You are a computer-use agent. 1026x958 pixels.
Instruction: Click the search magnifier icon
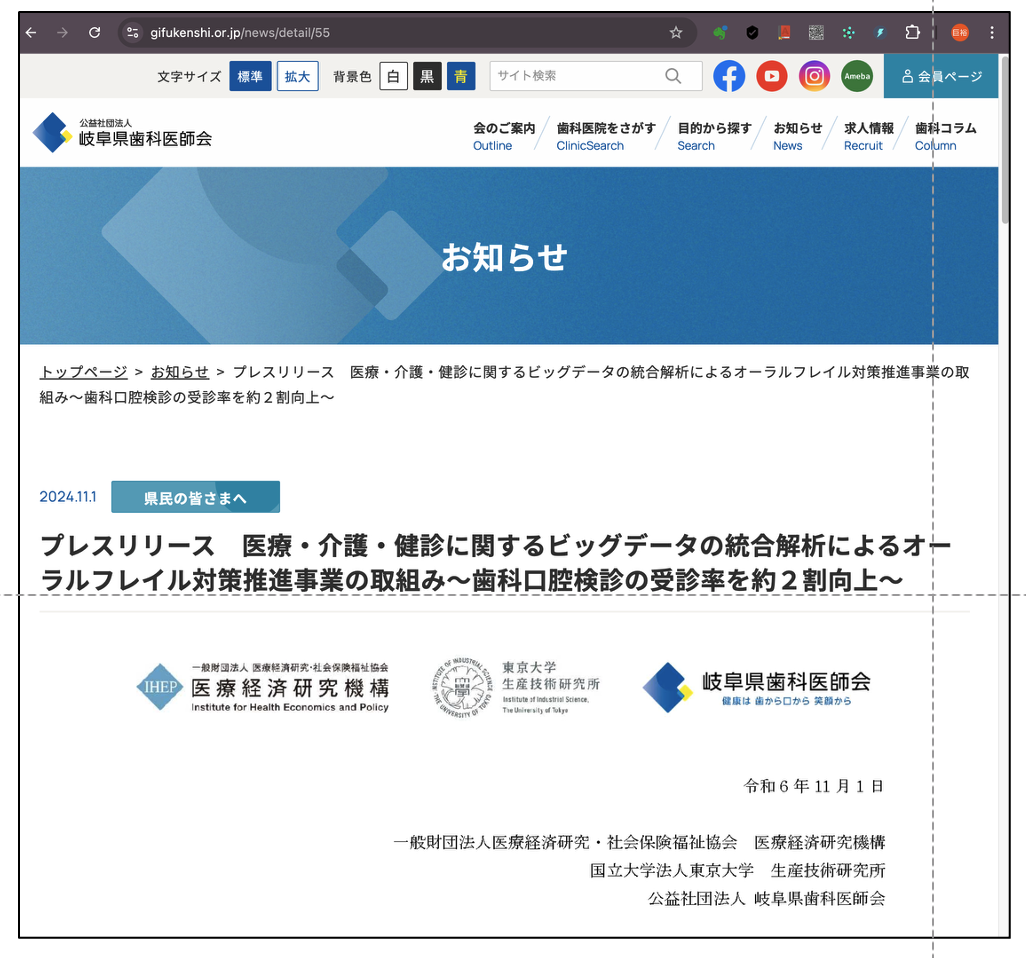pyautogui.click(x=673, y=76)
